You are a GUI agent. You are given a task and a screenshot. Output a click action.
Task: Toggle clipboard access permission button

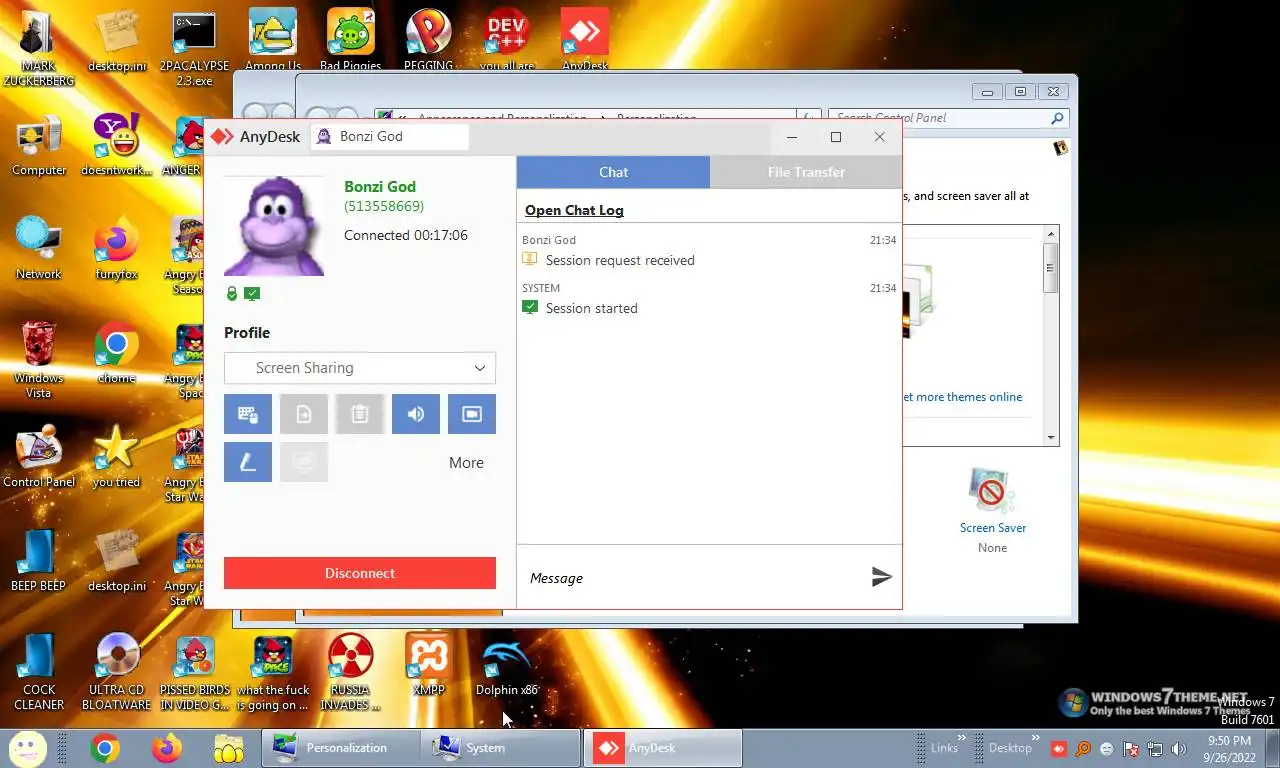coord(360,414)
